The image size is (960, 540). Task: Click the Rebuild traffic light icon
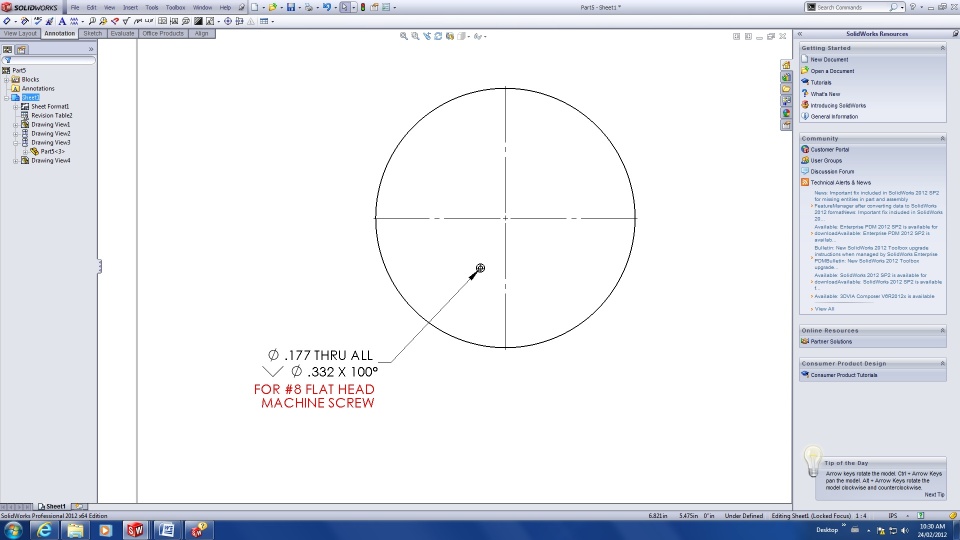(363, 7)
